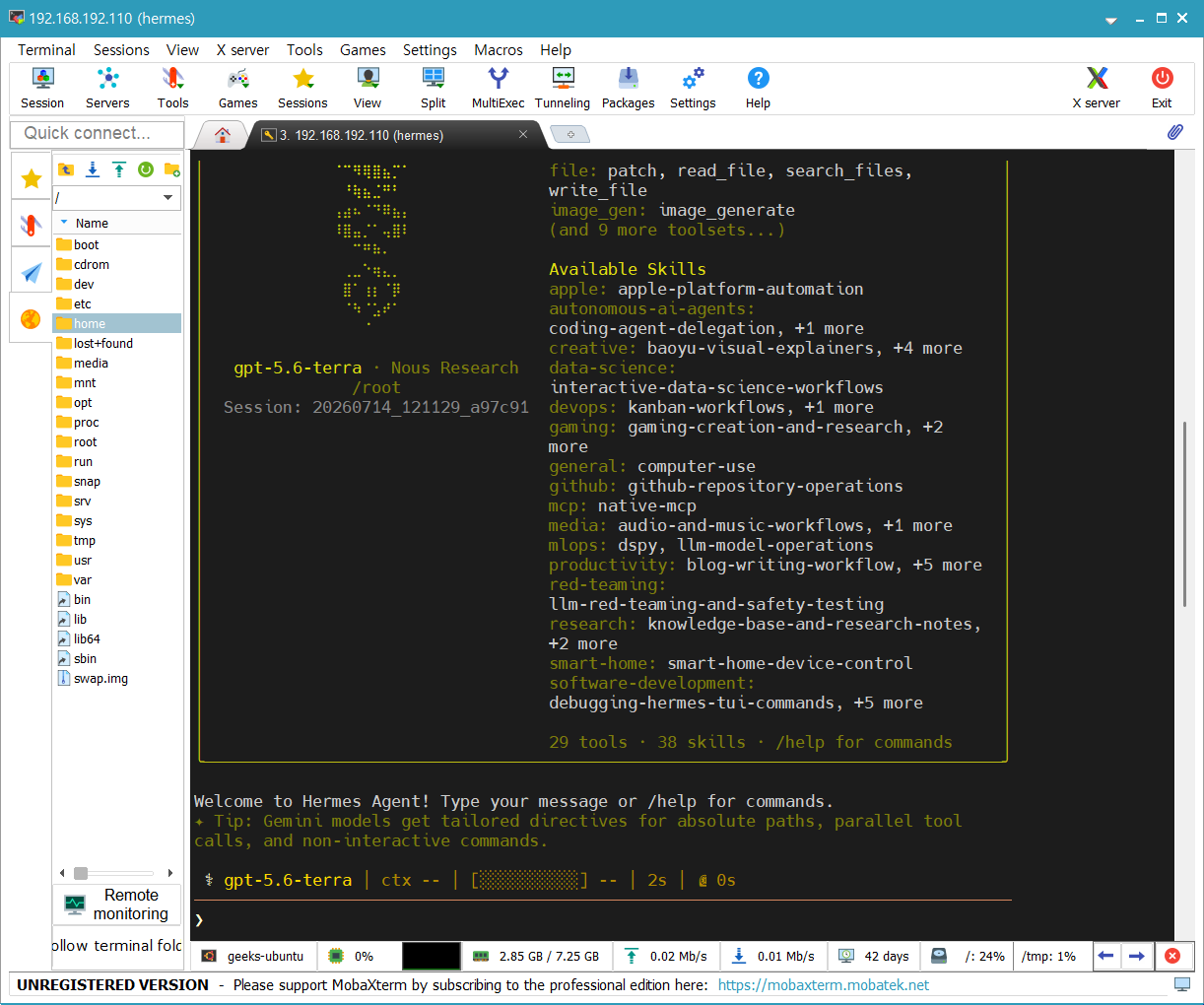
Task: Go to parent directory in SFTP panel
Action: click(66, 169)
